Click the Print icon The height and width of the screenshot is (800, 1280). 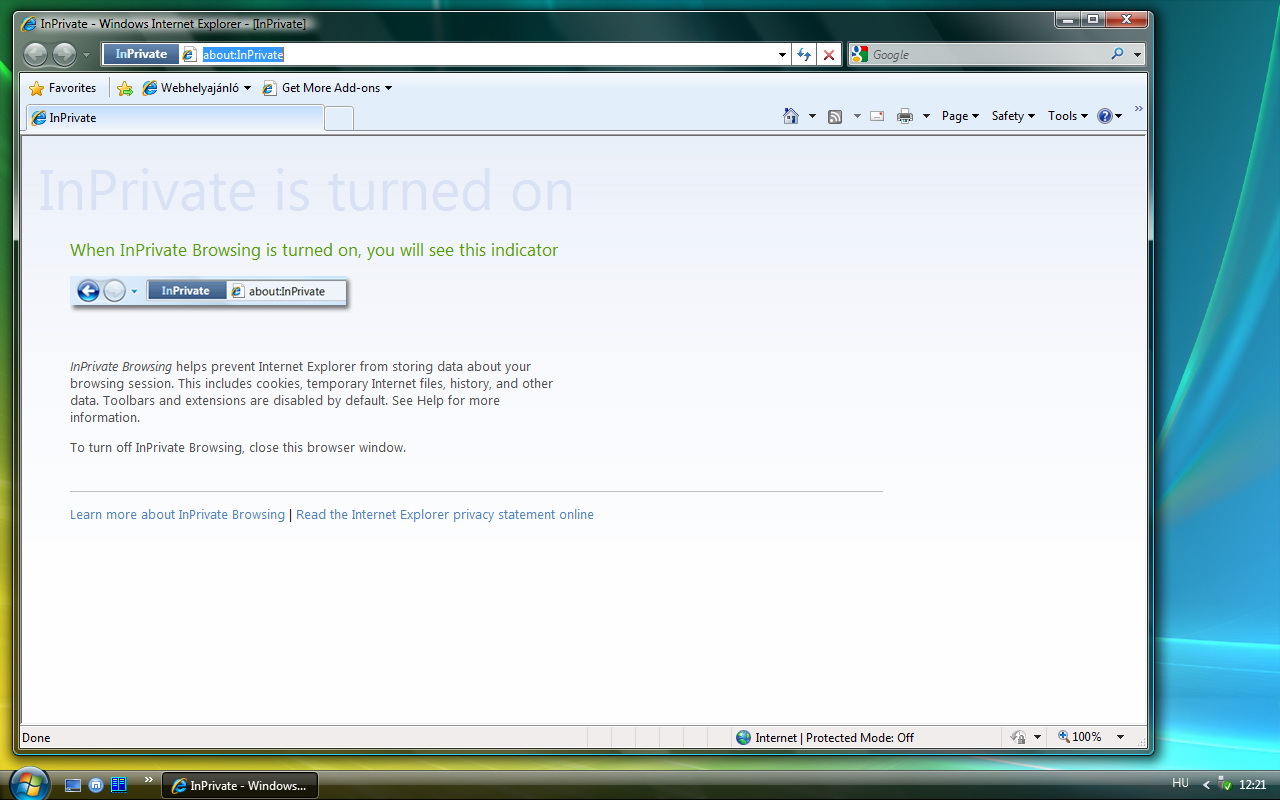(x=905, y=116)
